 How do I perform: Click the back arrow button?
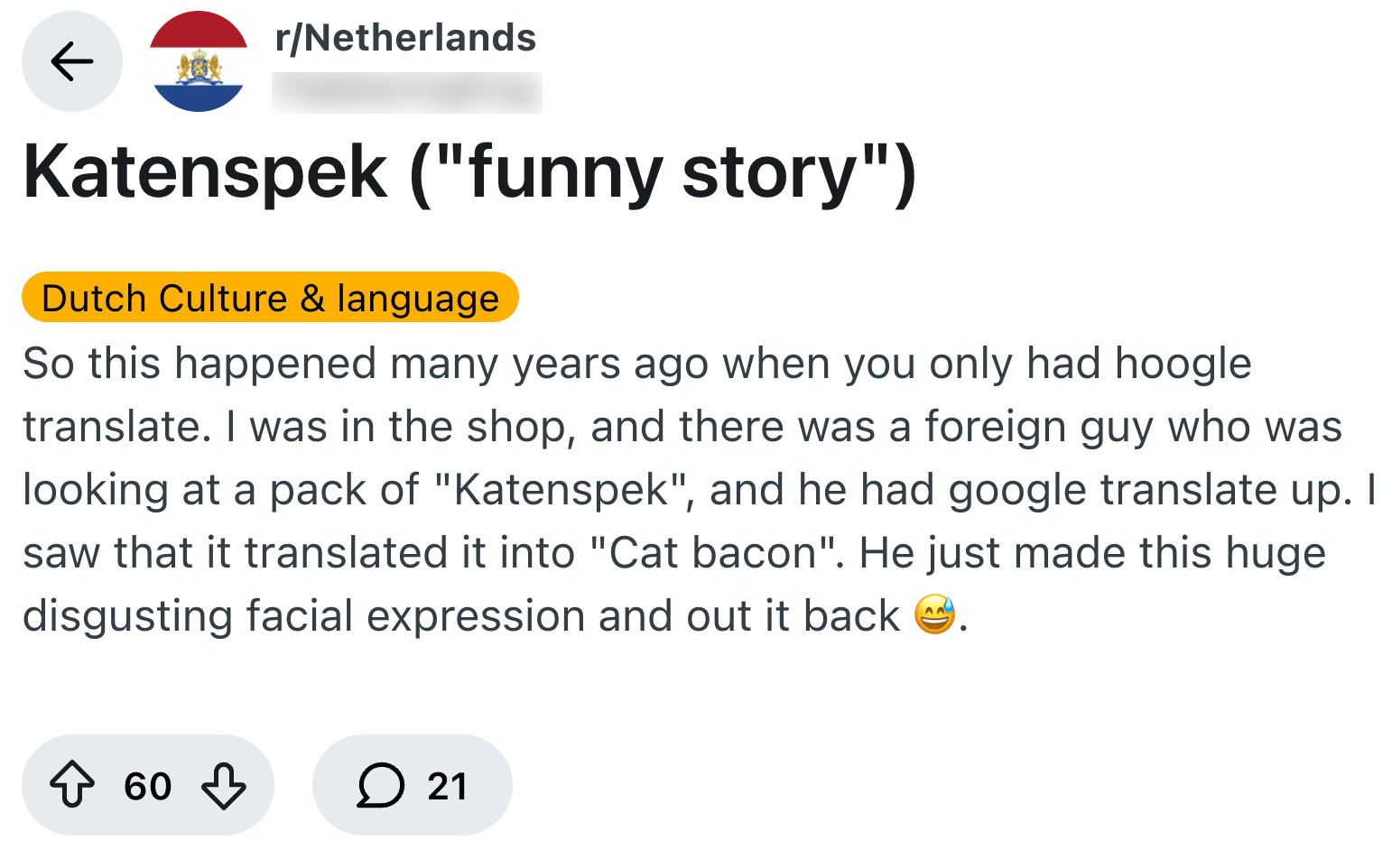(x=72, y=61)
